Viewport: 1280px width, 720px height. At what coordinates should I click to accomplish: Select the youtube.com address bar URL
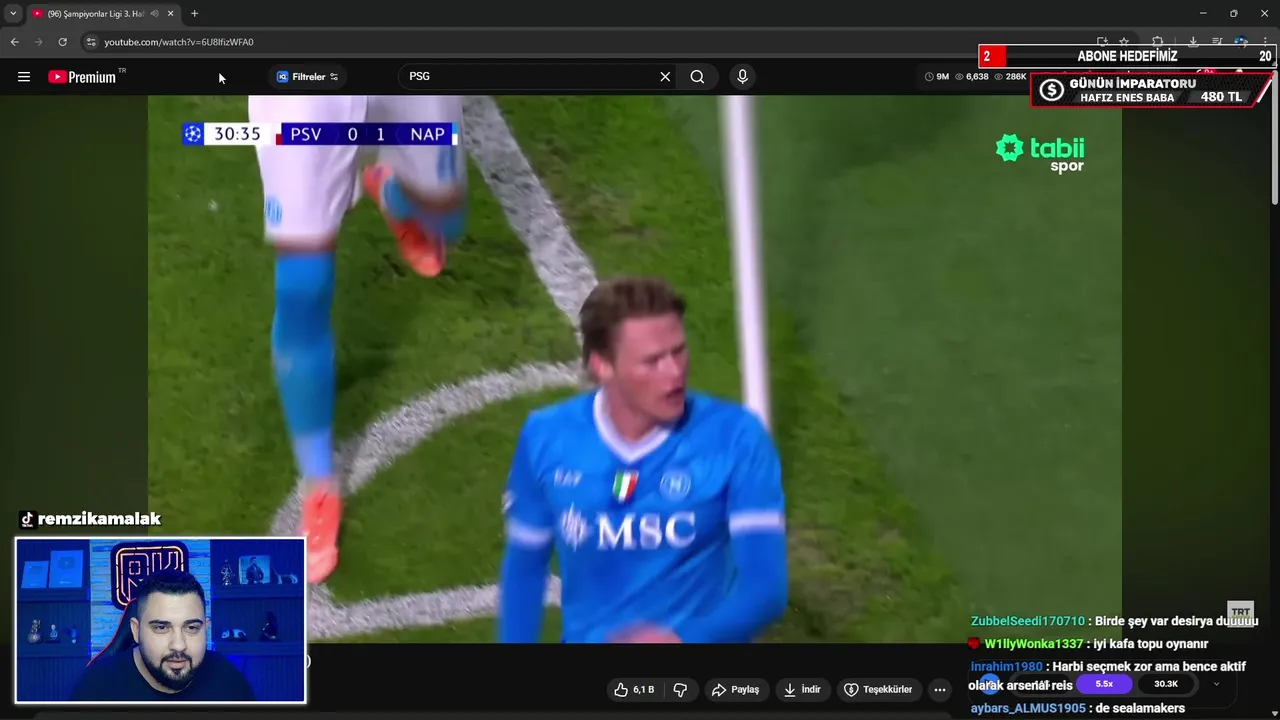pos(179,42)
